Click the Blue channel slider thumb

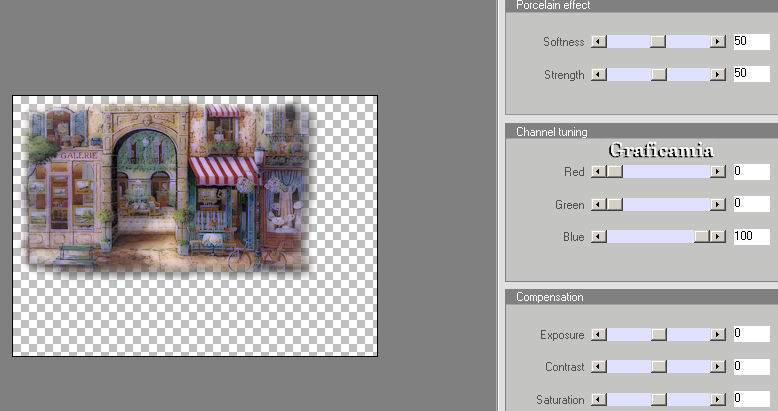702,236
